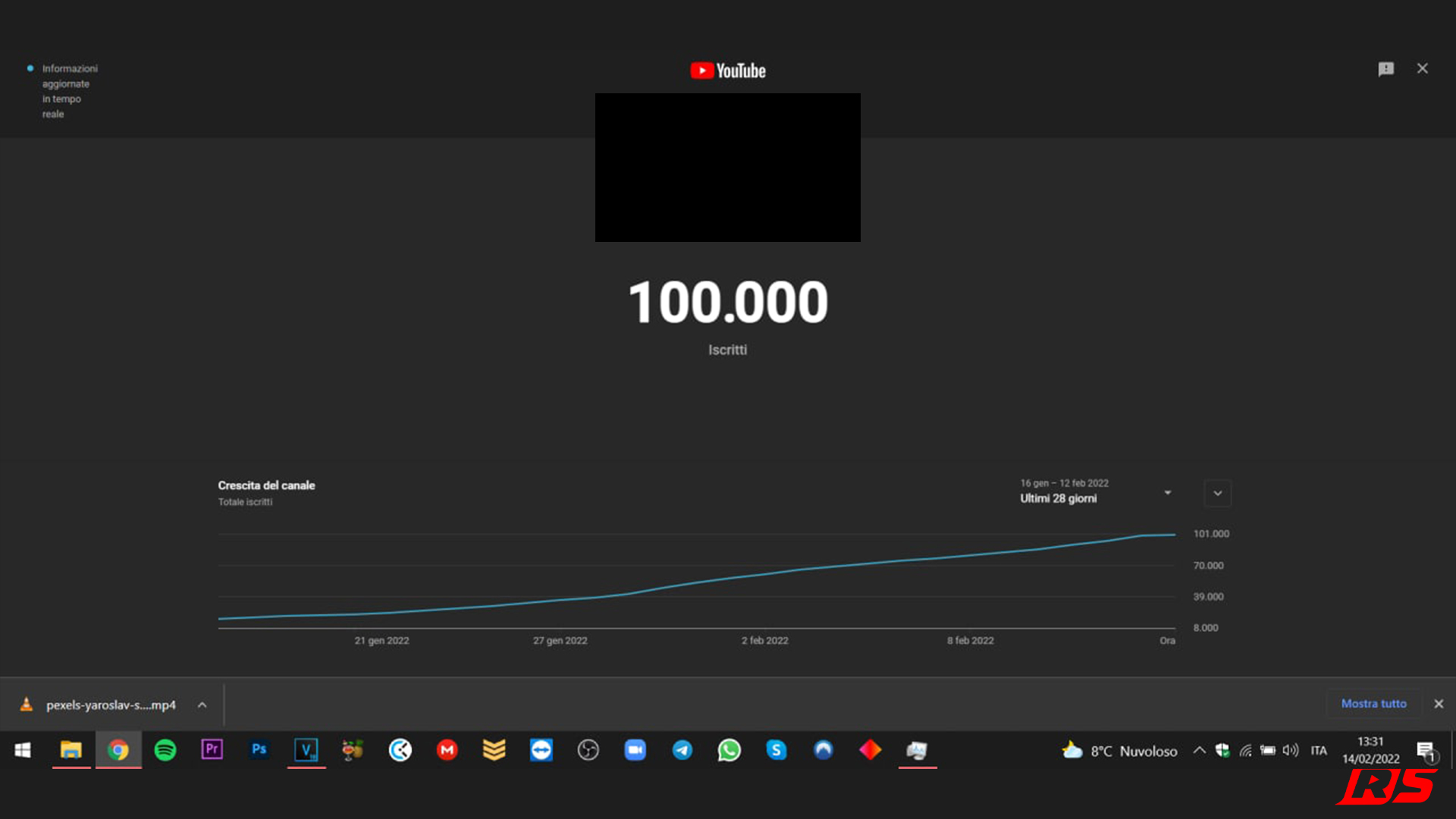Collapse the channel growth chart panel
The image size is (1456, 819).
point(1217,493)
